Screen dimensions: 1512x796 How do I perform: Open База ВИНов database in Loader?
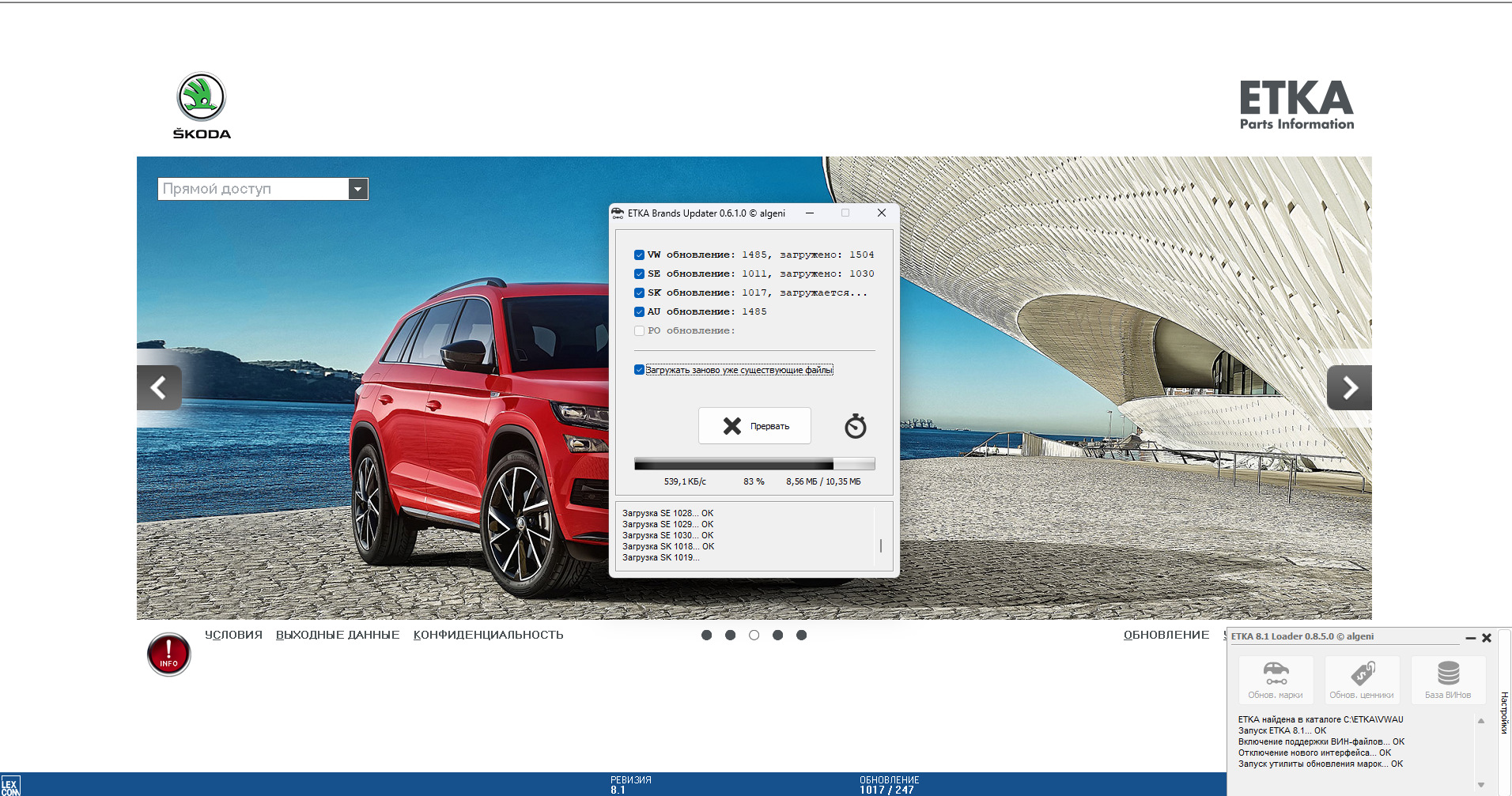pos(1448,680)
